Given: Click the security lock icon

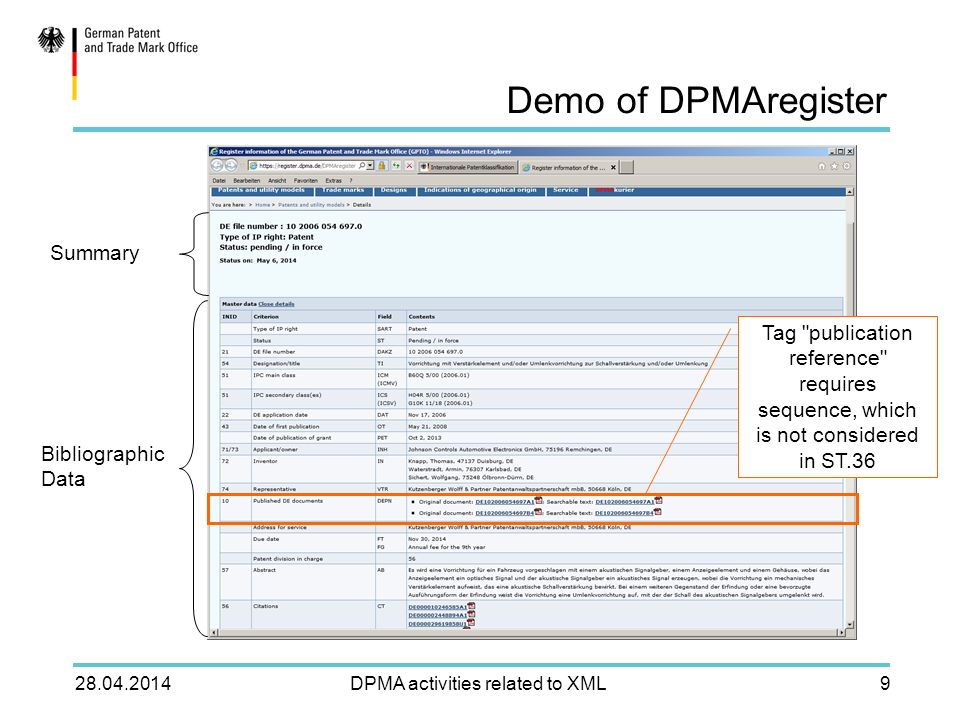Looking at the screenshot, I should click(x=381, y=165).
